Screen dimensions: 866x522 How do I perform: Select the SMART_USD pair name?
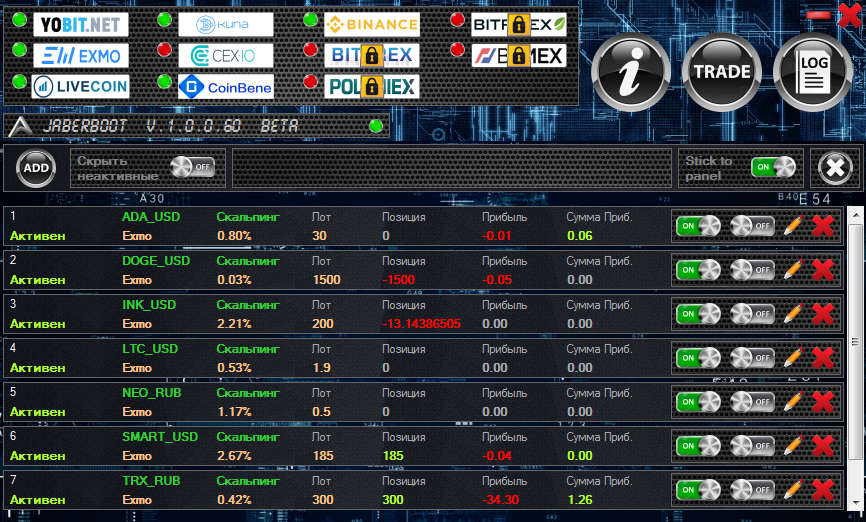pos(160,437)
